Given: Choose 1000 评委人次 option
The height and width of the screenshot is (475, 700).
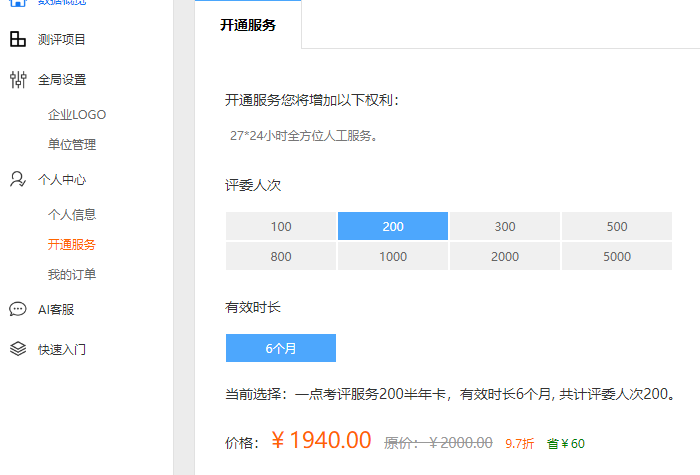Looking at the screenshot, I should 393,256.
